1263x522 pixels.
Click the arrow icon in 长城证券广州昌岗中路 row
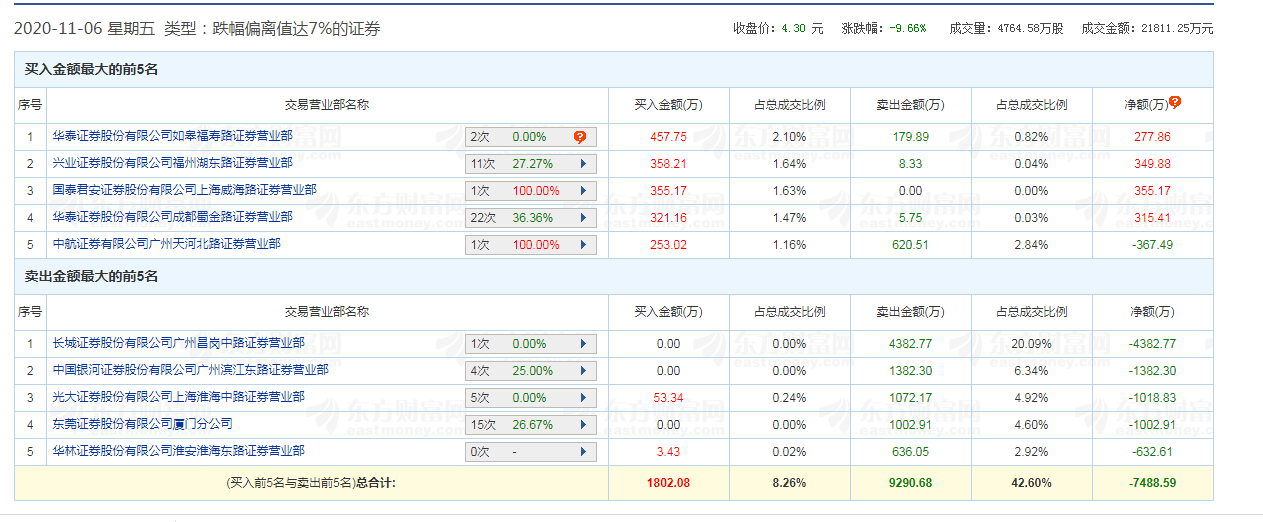point(582,344)
